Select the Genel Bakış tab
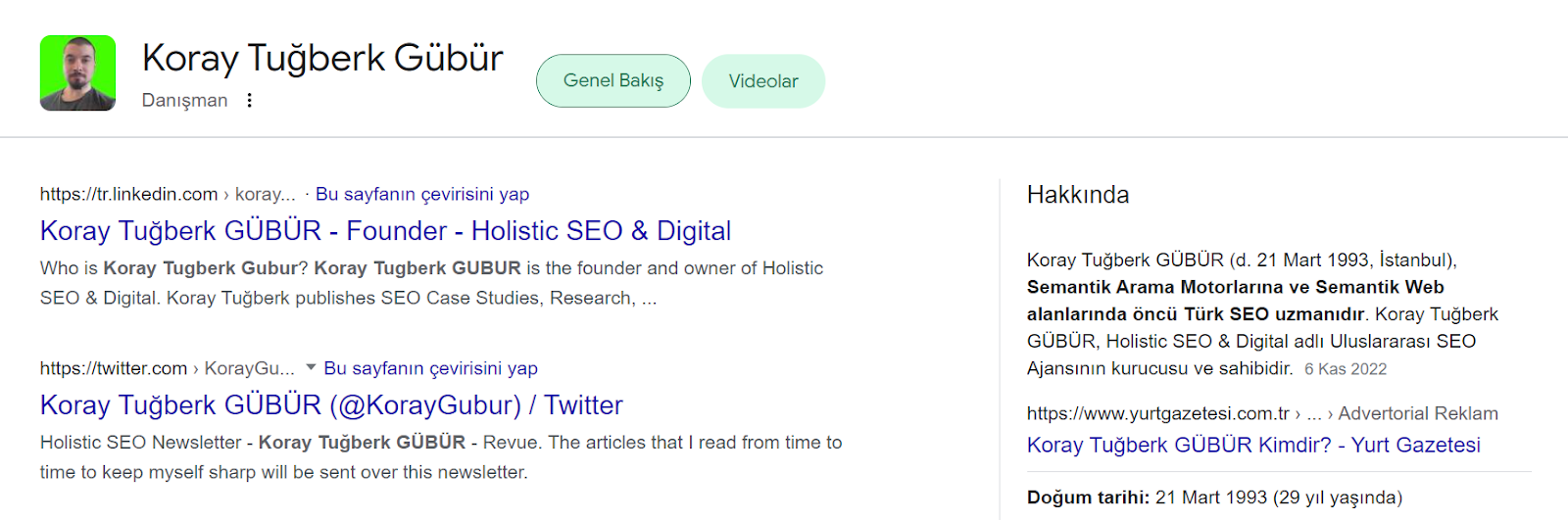 613,81
